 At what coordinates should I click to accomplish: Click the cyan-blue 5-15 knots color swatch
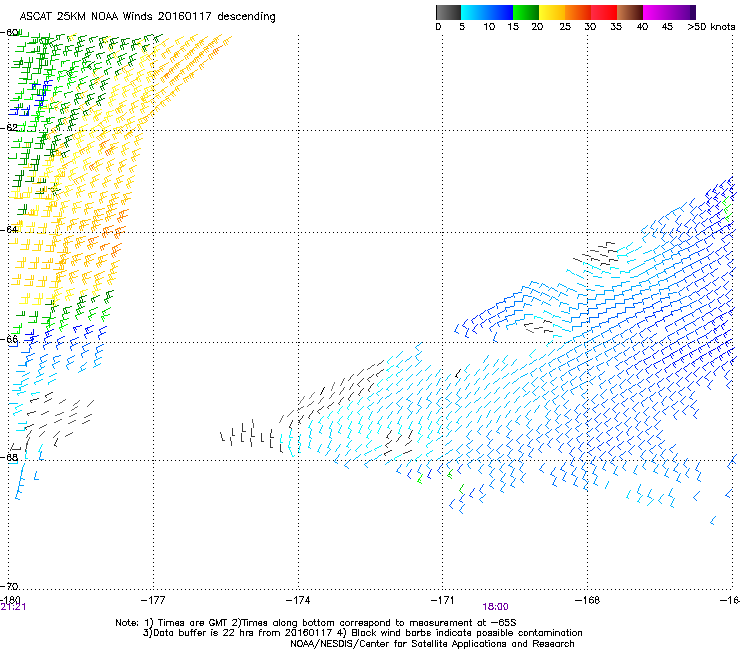click(487, 12)
